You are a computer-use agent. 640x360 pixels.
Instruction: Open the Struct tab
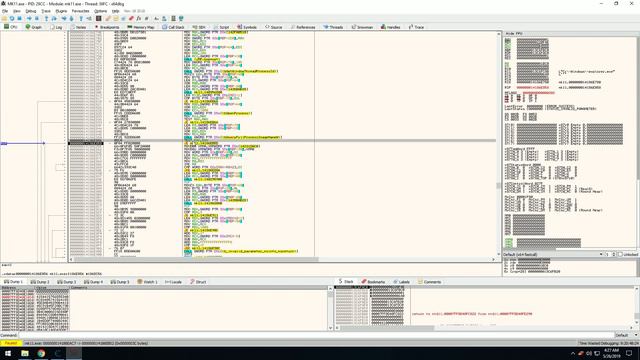(x=198, y=282)
